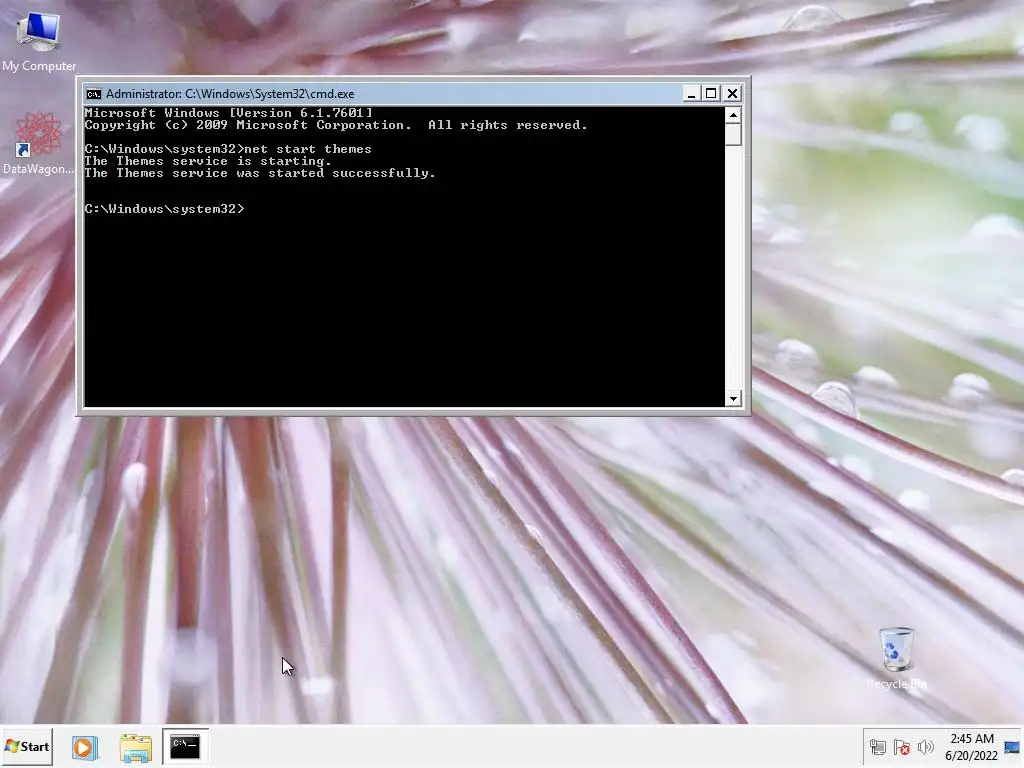Click the cmd window title bar text

(x=230, y=94)
